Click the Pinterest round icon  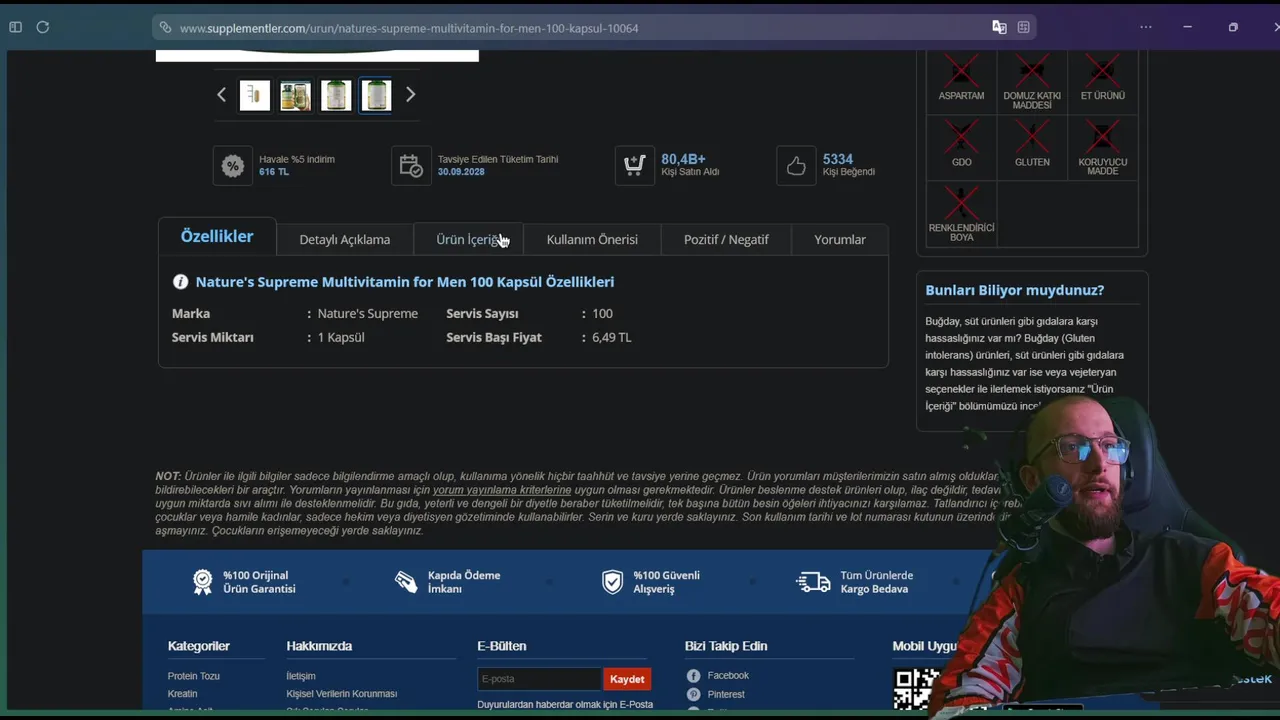(x=694, y=694)
